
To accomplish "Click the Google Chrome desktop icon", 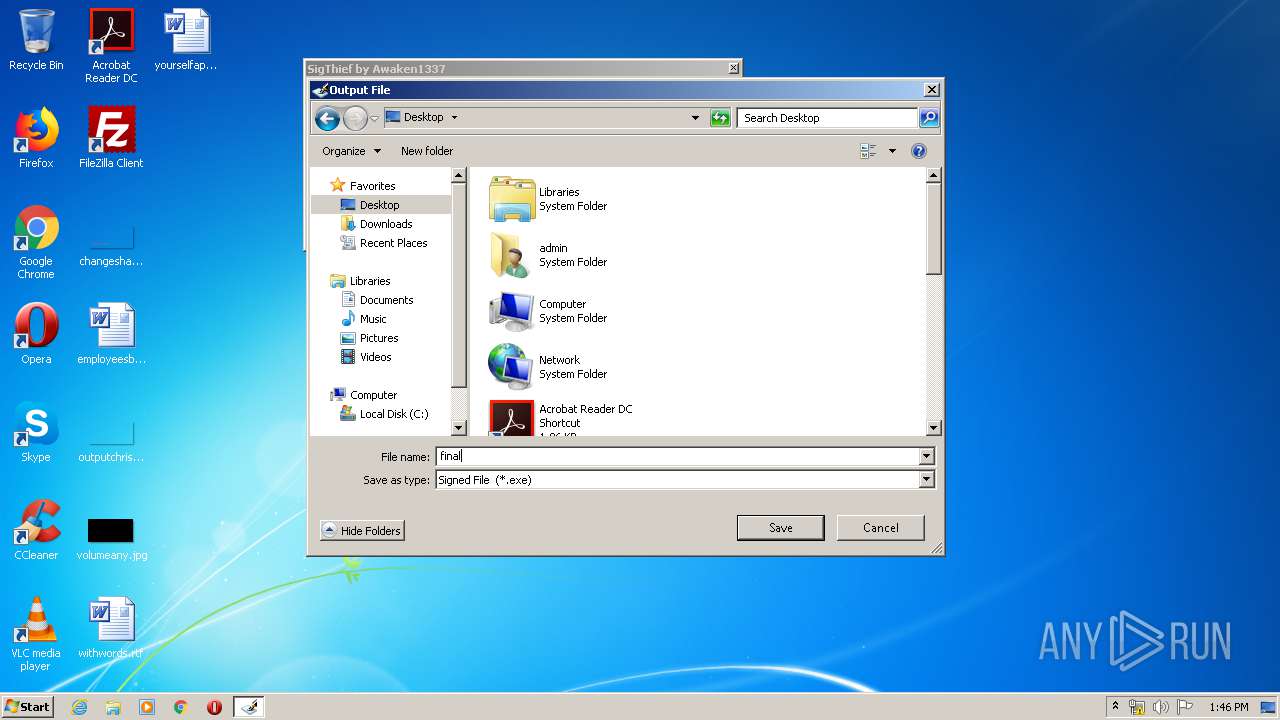I will coord(36,243).
